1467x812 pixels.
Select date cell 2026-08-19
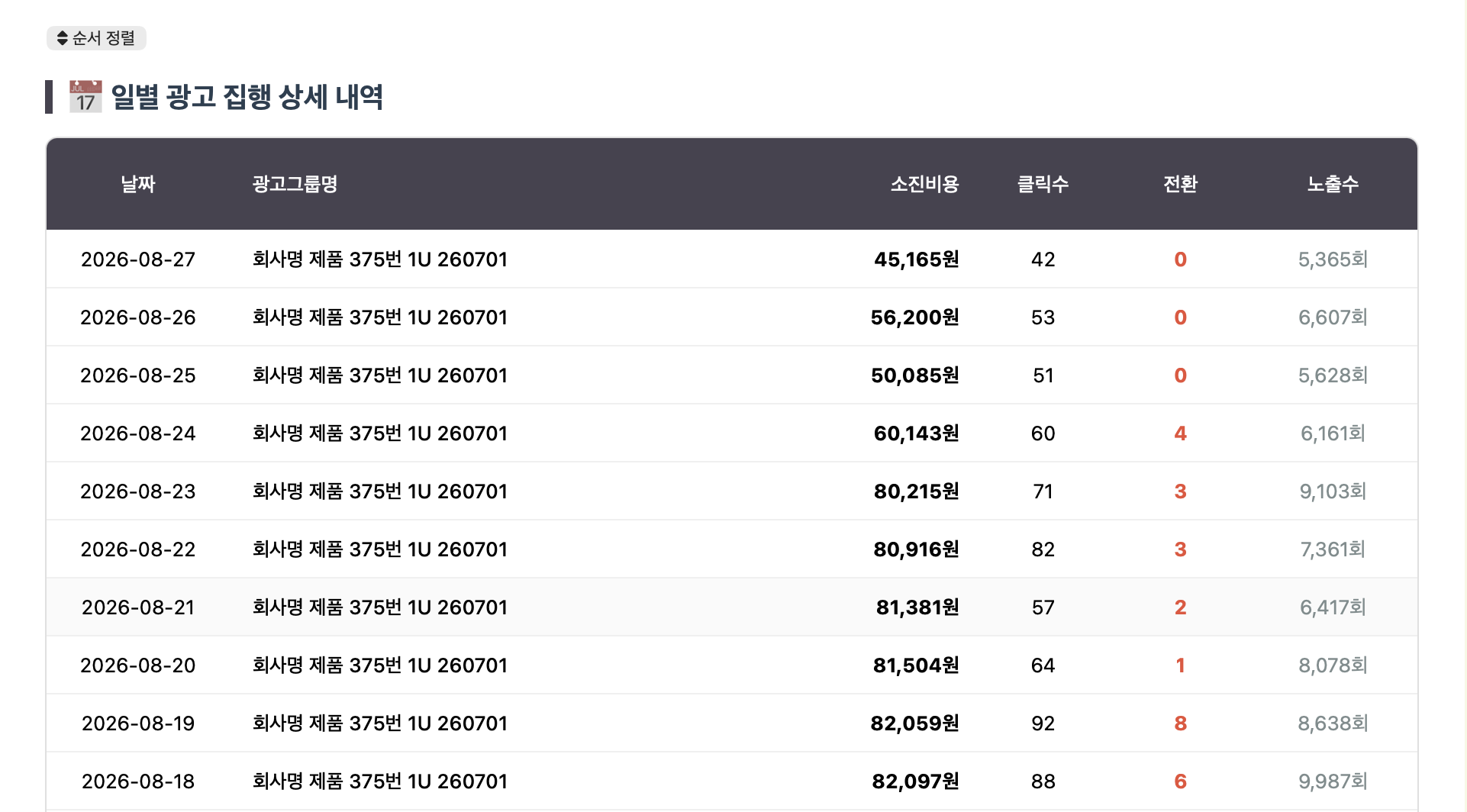(x=138, y=723)
